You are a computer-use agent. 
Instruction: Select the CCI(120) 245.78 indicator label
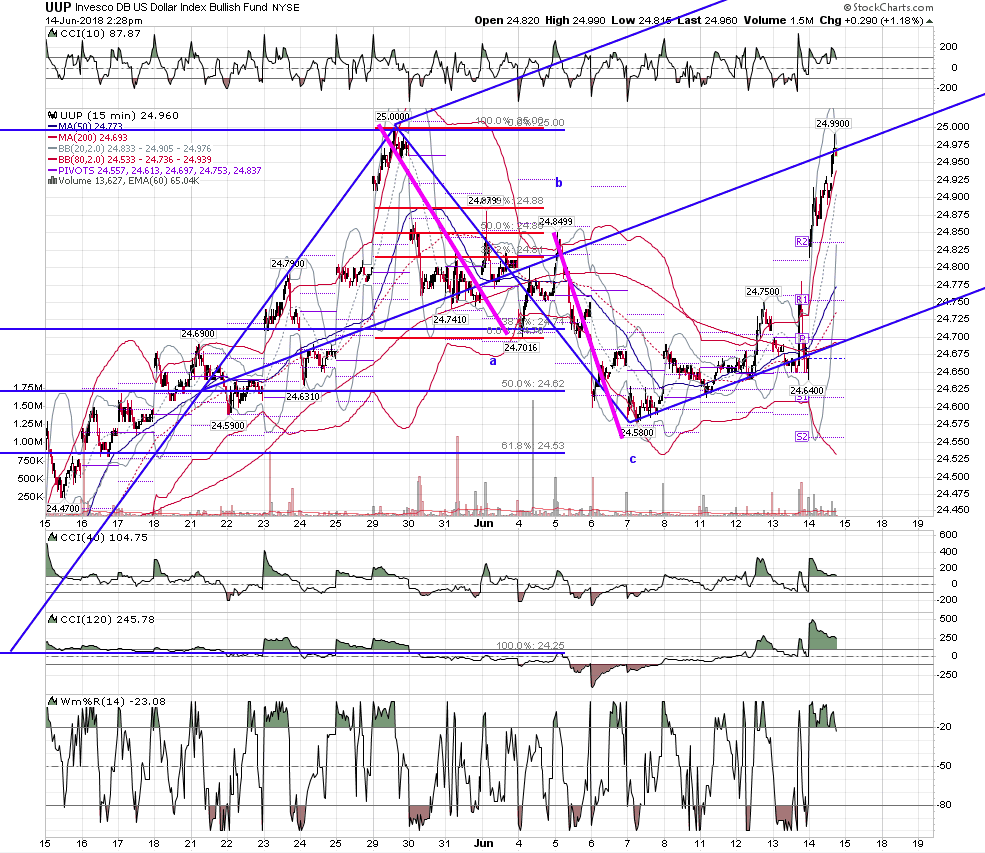coord(107,619)
